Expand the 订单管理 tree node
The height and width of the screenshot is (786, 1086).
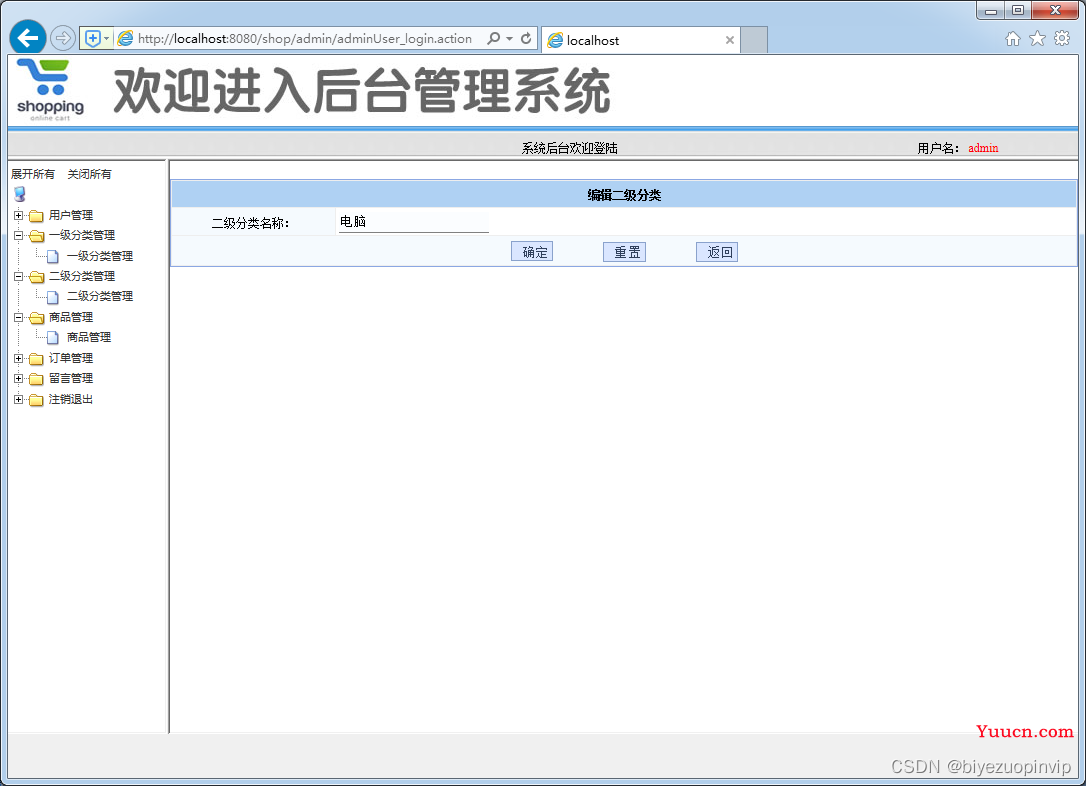[x=19, y=358]
